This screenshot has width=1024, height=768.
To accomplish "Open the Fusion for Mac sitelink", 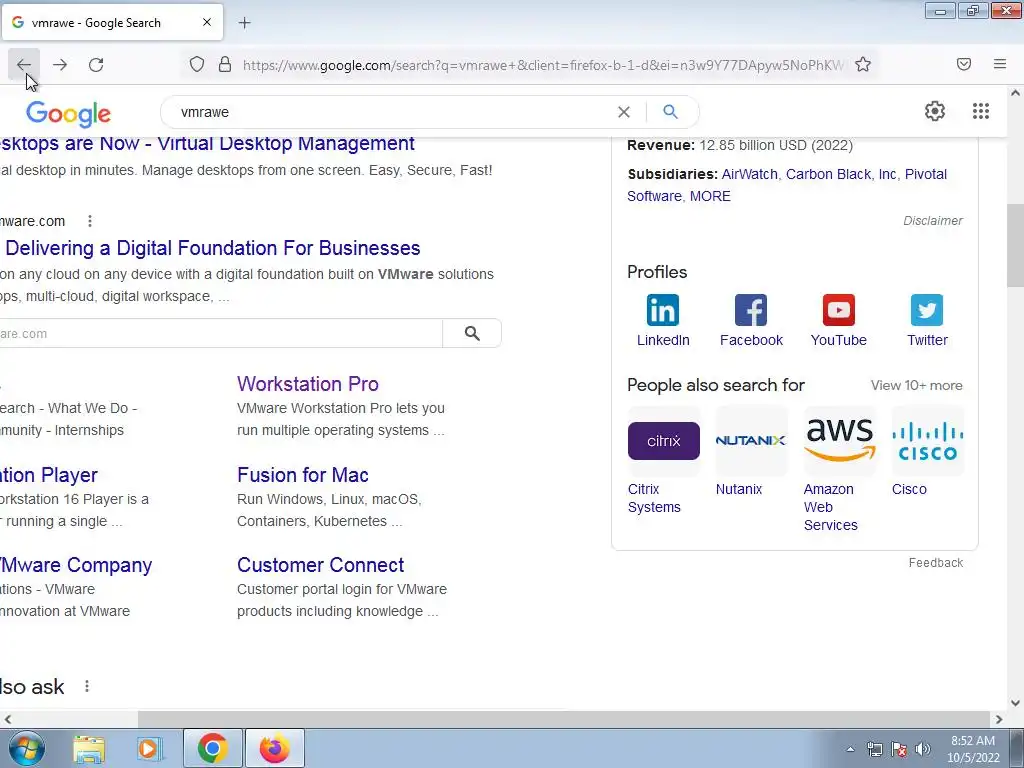I will coord(302,475).
